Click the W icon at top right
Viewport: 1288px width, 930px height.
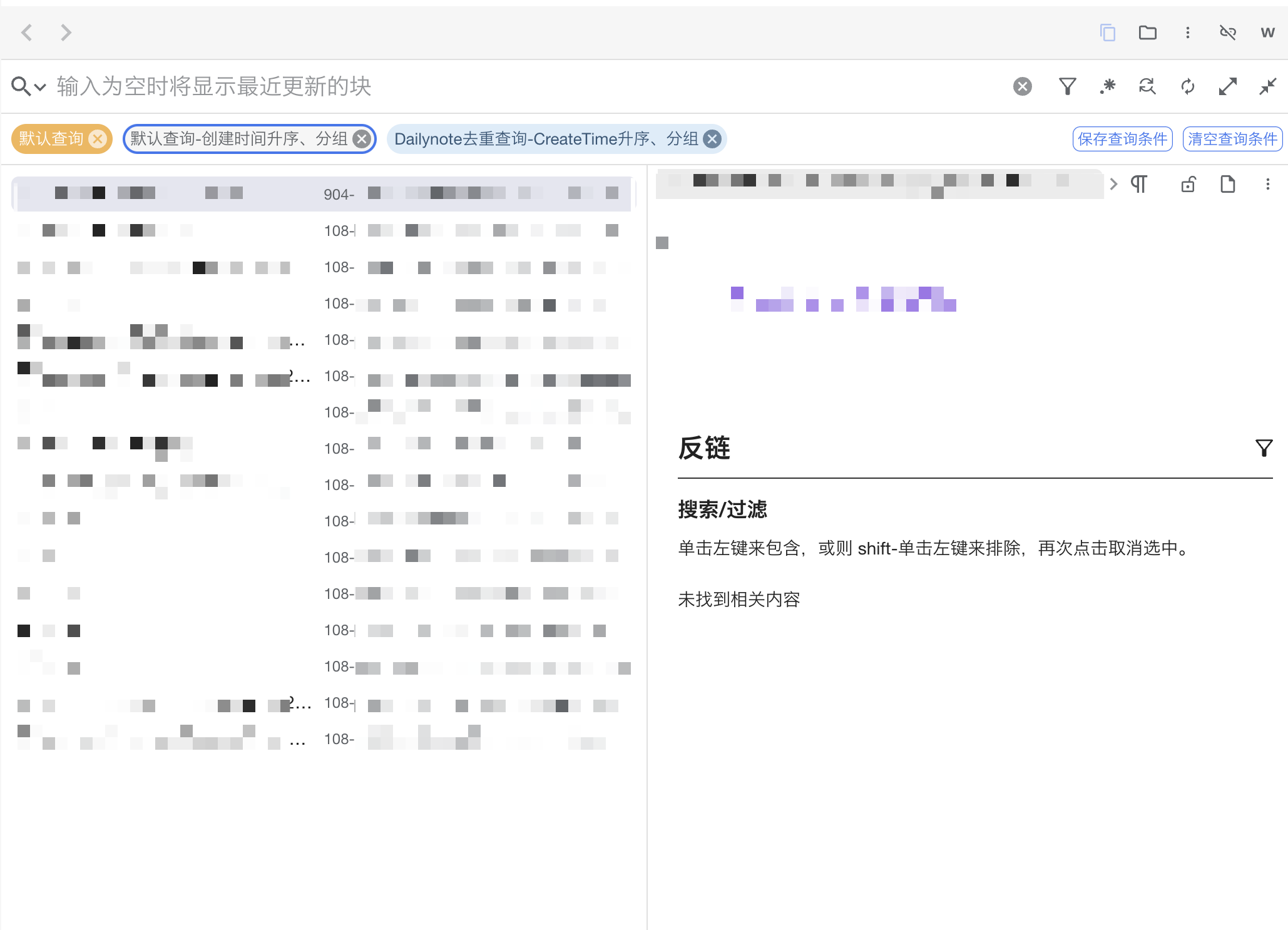pos(1267,33)
